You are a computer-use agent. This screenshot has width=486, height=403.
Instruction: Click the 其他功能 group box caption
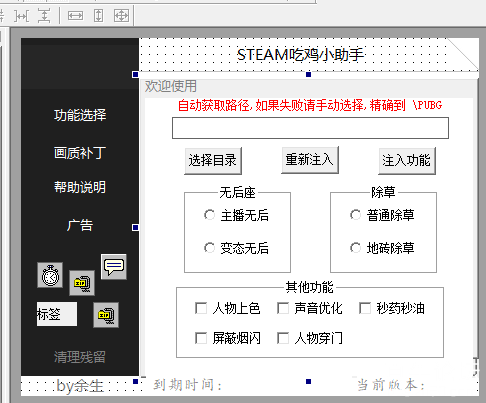tap(310, 287)
